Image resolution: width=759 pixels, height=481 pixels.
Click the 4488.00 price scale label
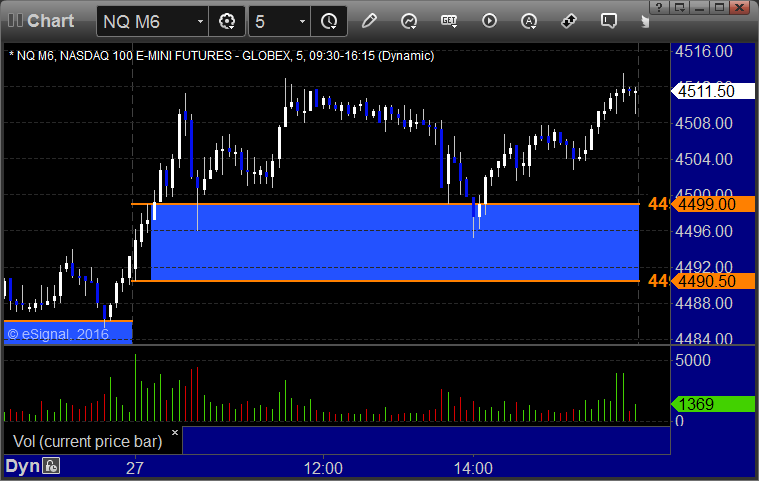[x=704, y=303]
